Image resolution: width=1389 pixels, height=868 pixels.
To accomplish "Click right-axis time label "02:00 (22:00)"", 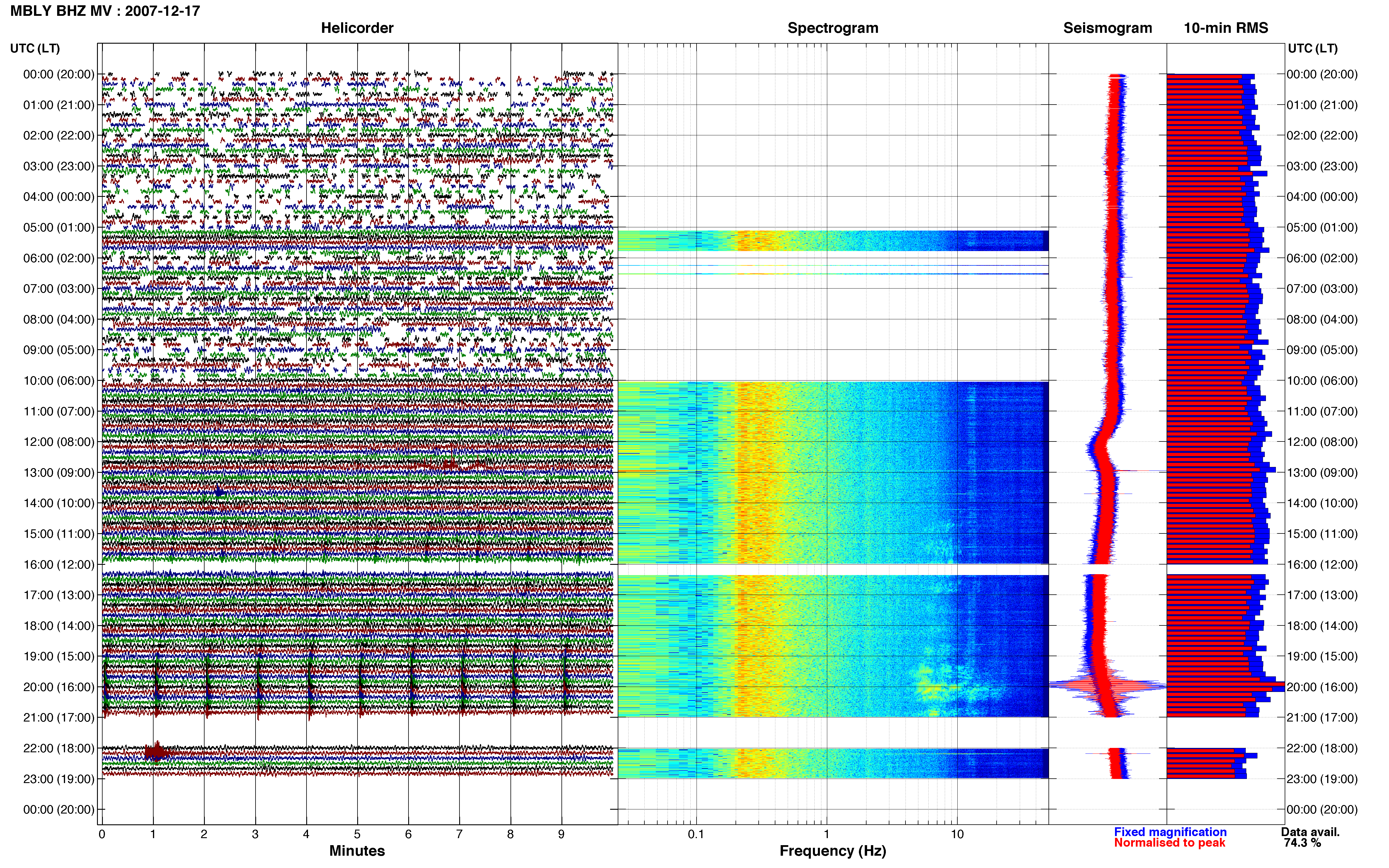I will point(1322,135).
